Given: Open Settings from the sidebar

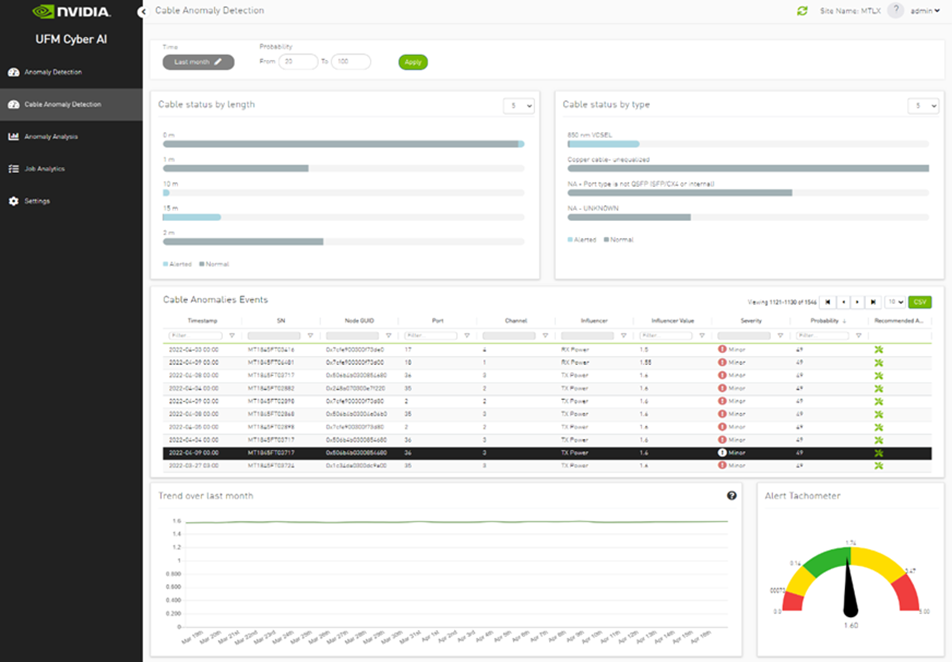Looking at the screenshot, I should 37,201.
